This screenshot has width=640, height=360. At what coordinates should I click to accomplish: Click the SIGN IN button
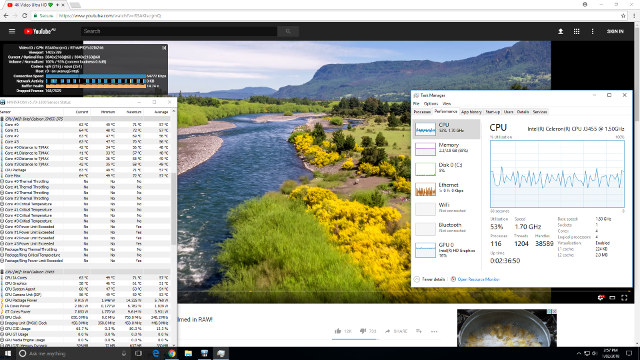pyautogui.click(x=615, y=31)
